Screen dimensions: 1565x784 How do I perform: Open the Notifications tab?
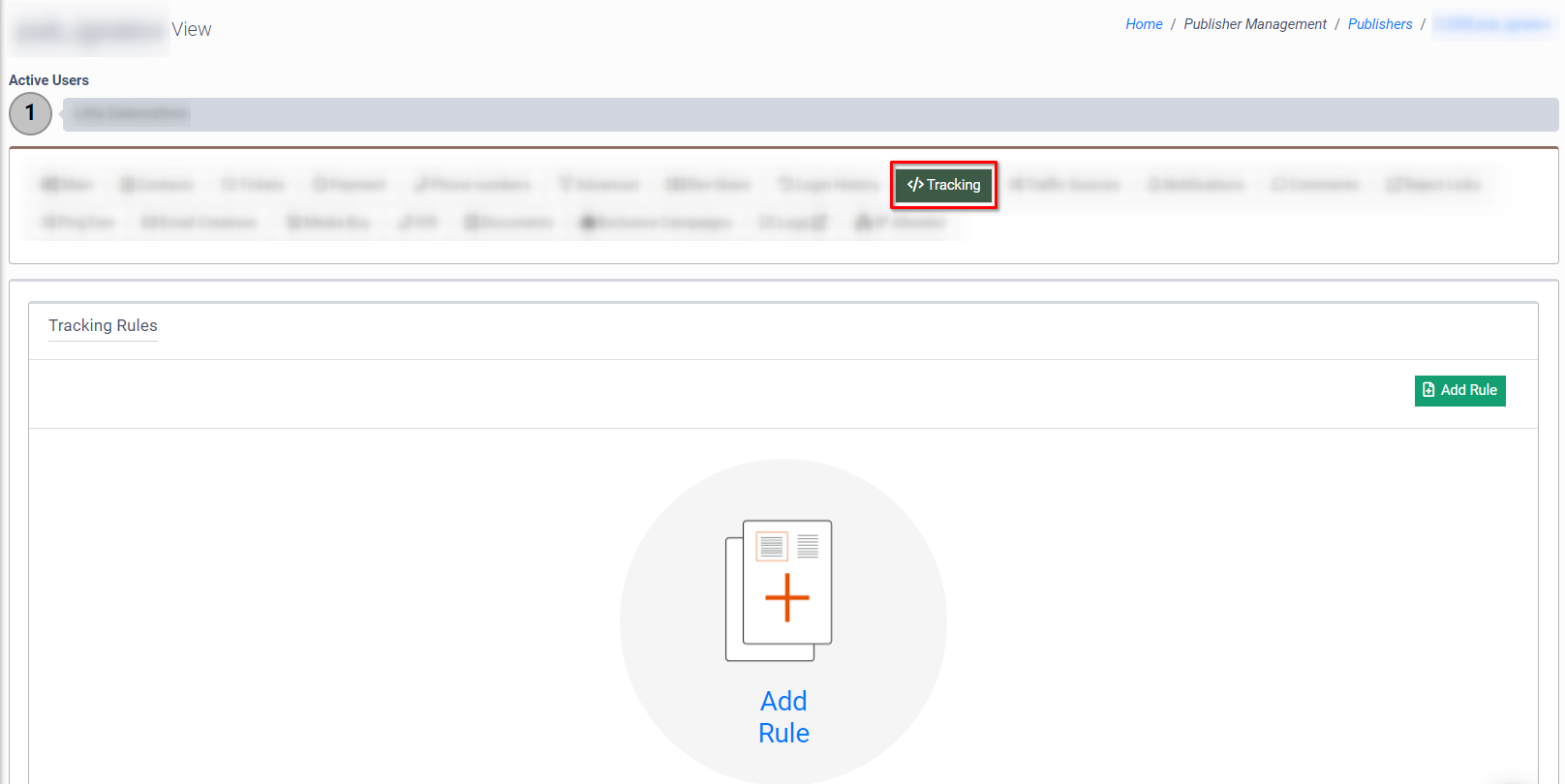(1196, 185)
